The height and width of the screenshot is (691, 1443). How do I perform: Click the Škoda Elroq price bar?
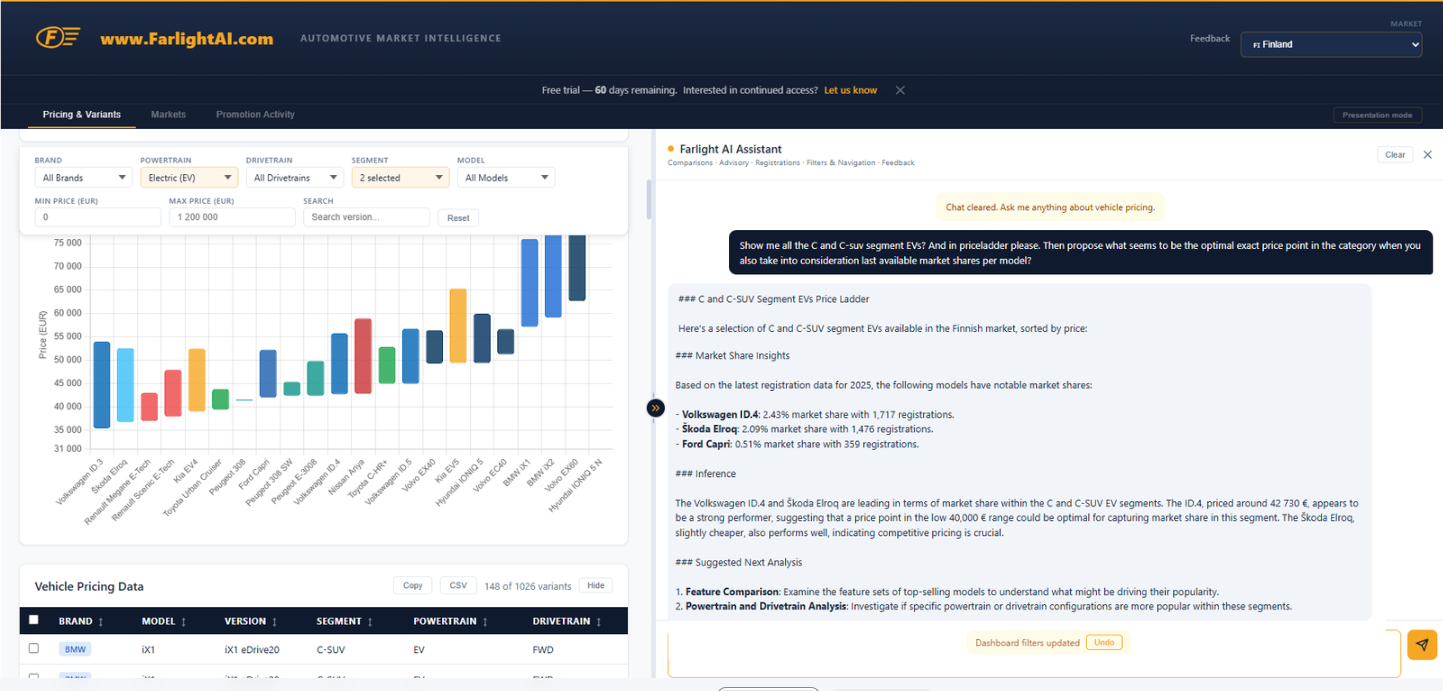point(125,385)
